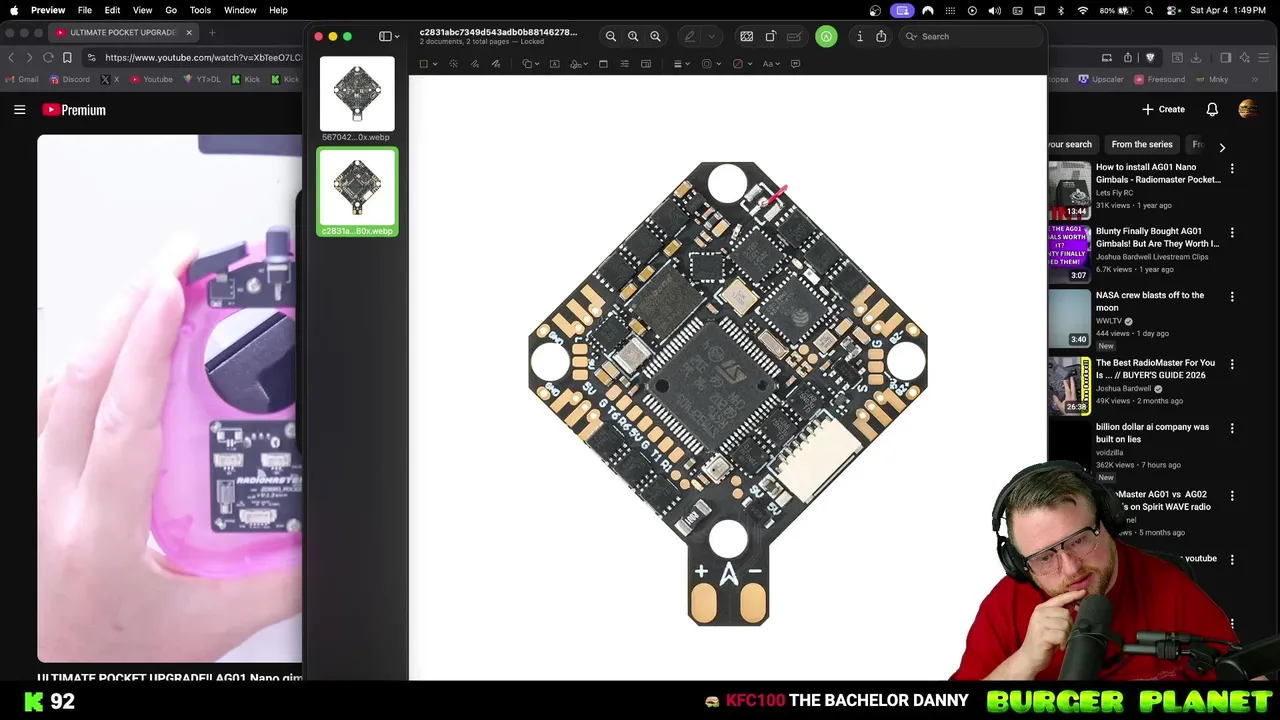This screenshot has height=720, width=1280.
Task: Rotate the image with Preview's rotate icon
Action: tap(770, 36)
